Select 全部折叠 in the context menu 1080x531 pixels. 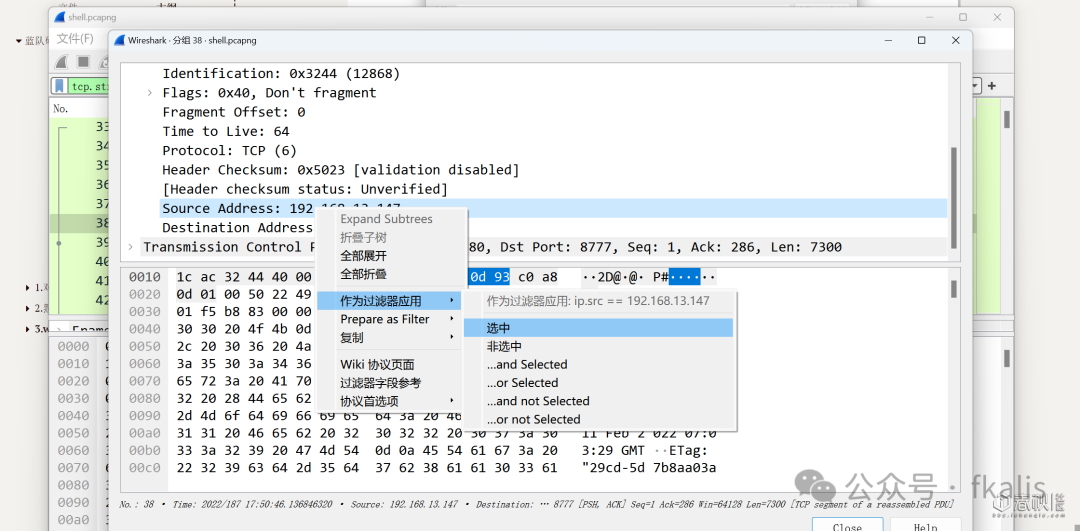pos(364,274)
